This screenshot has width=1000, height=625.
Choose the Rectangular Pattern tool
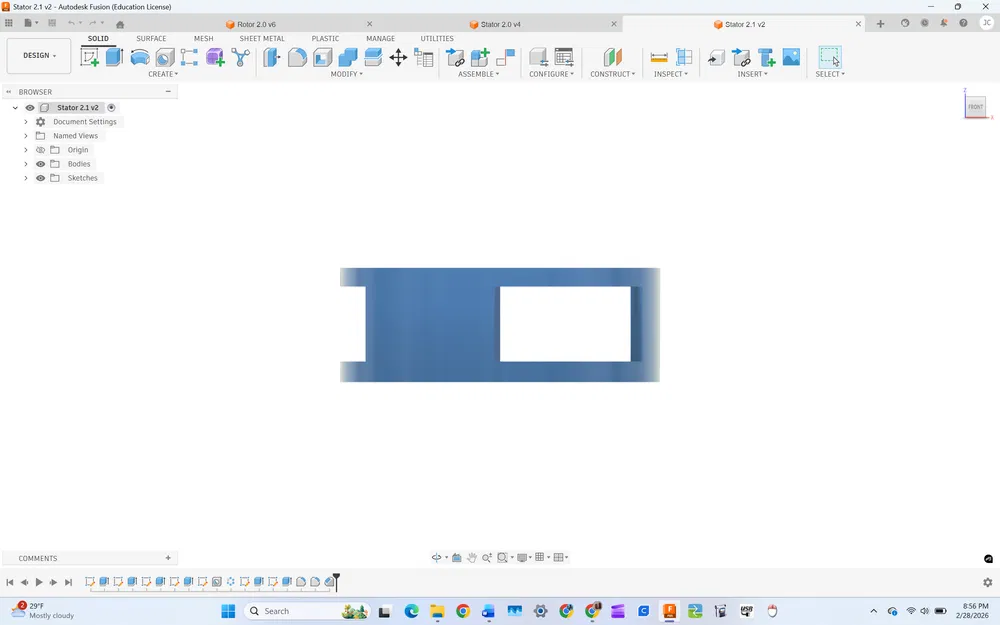tap(189, 57)
